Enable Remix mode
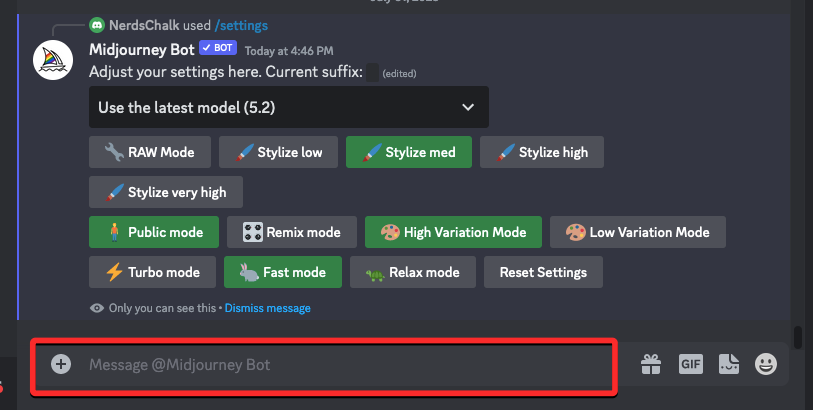This screenshot has height=410, width=813. pyautogui.click(x=292, y=232)
